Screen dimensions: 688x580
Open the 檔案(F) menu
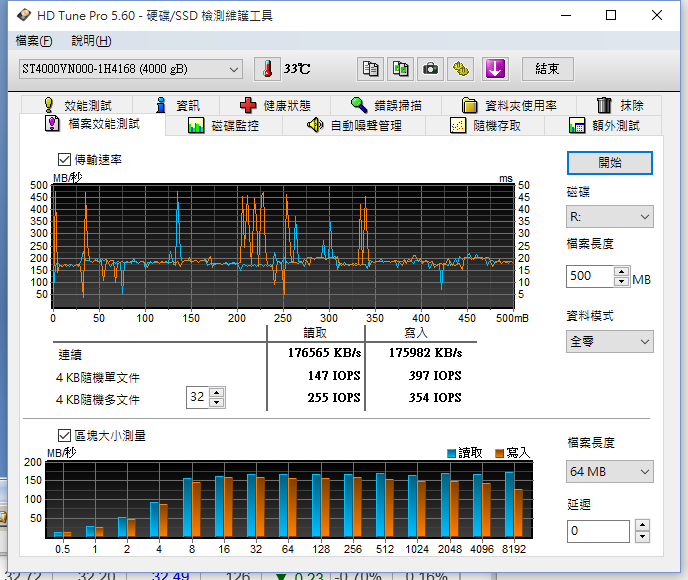point(34,41)
